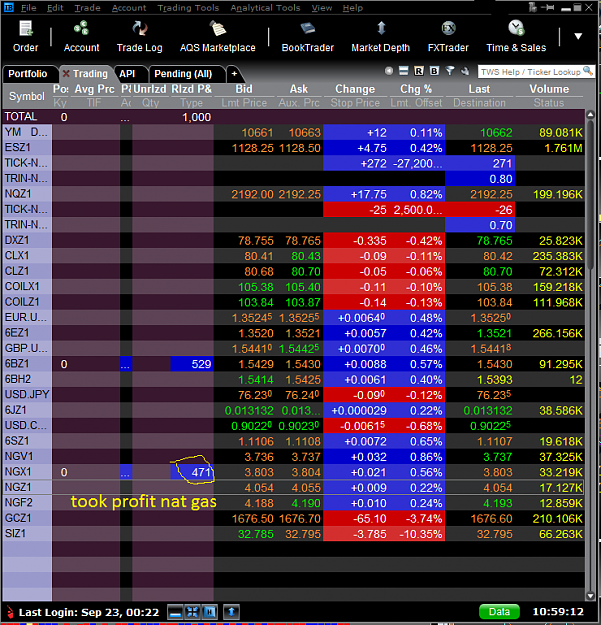Sort by the Last column header
The image size is (601, 625).
tap(479, 89)
